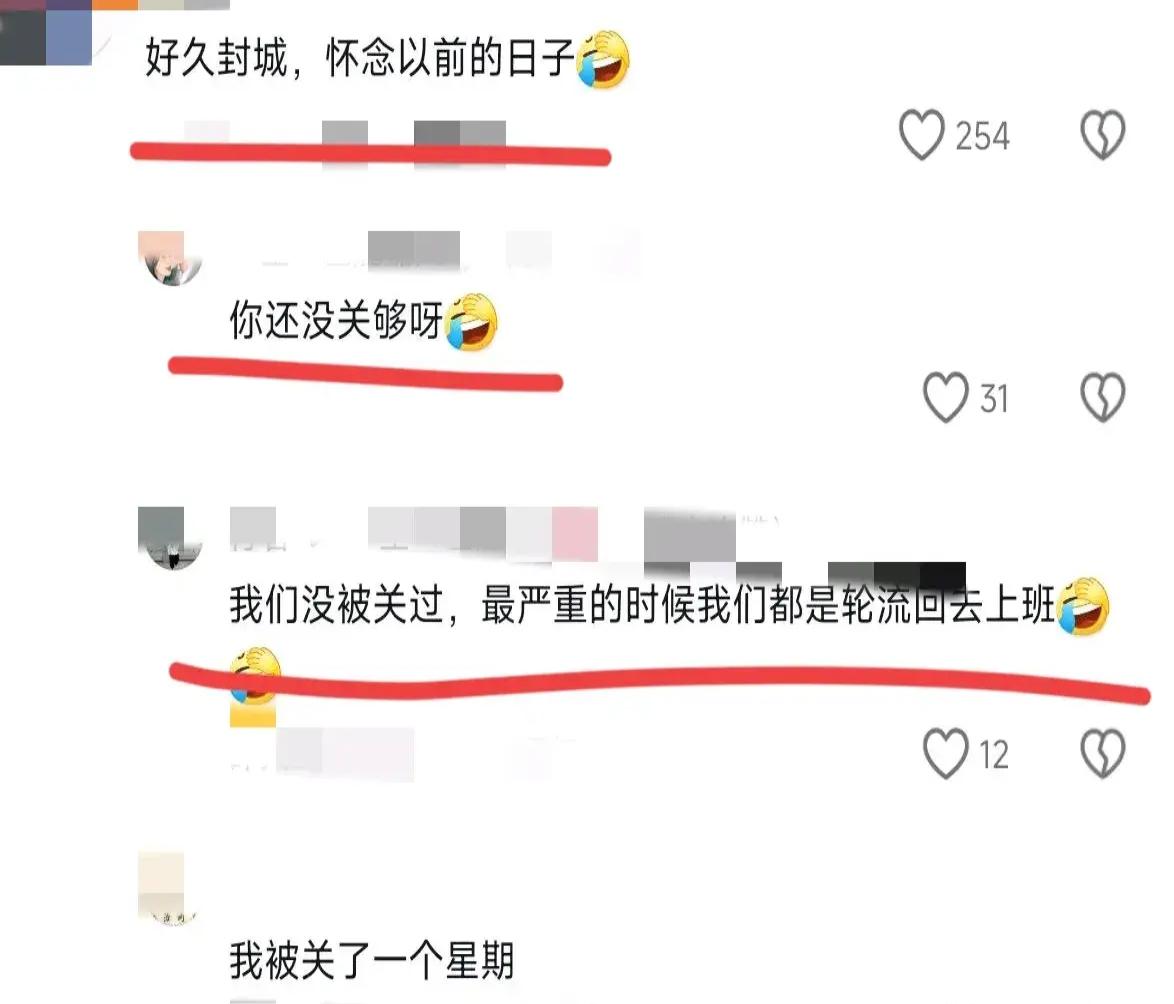Select comment text 好久封城,怀念以前的日子

[359, 58]
